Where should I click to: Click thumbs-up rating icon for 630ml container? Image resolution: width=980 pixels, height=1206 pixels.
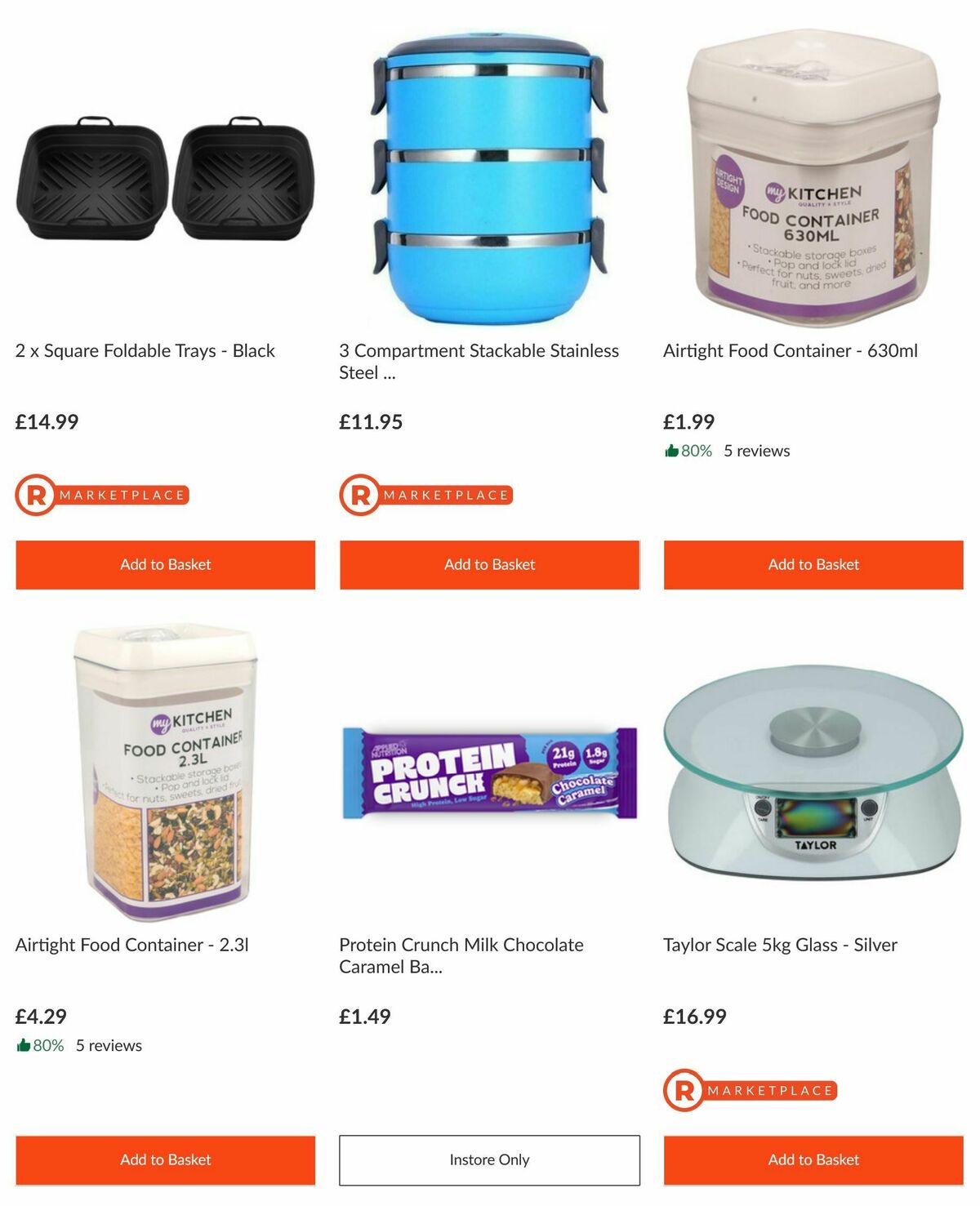(672, 451)
